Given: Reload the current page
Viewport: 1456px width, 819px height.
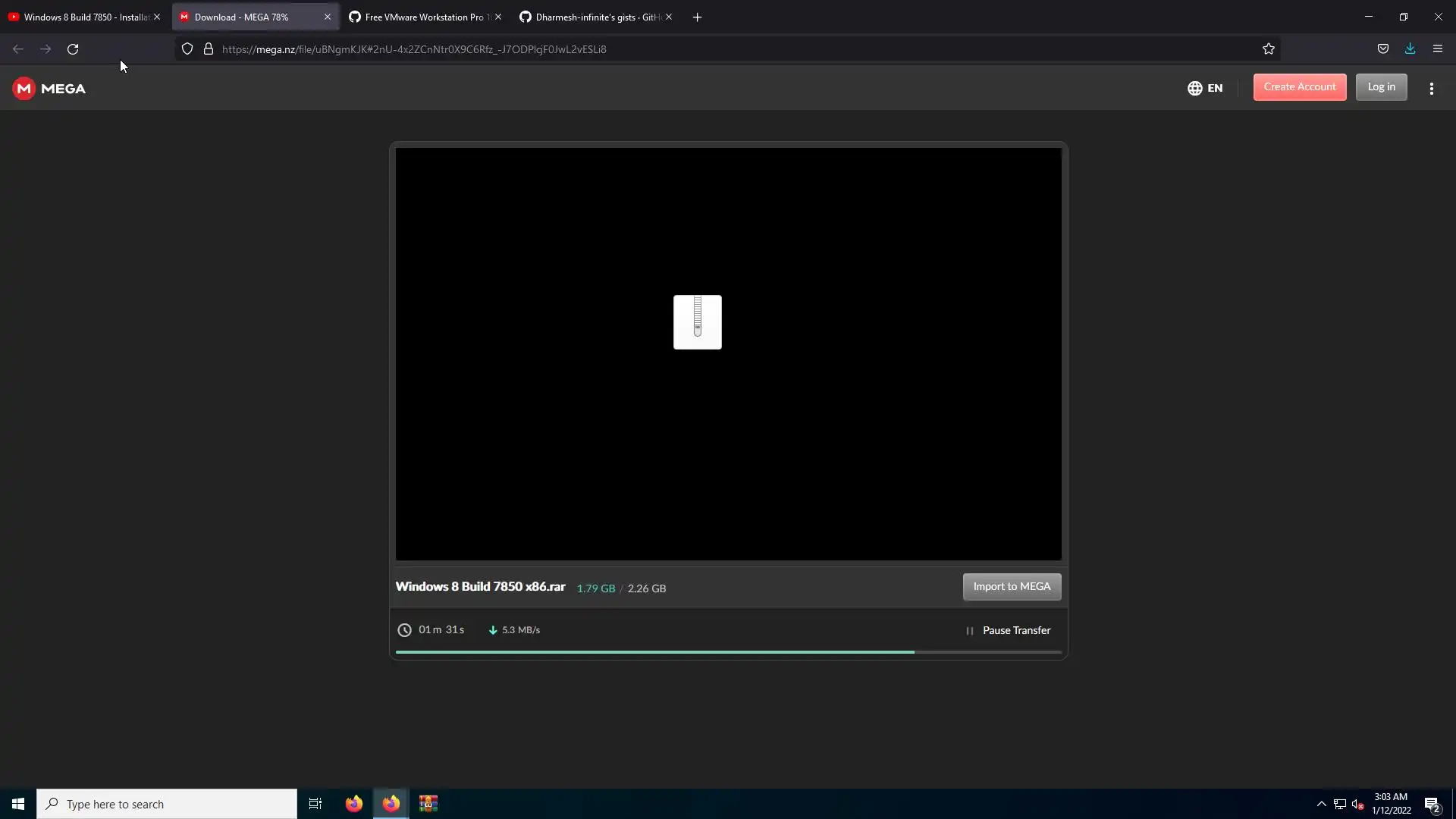Looking at the screenshot, I should coord(73,49).
